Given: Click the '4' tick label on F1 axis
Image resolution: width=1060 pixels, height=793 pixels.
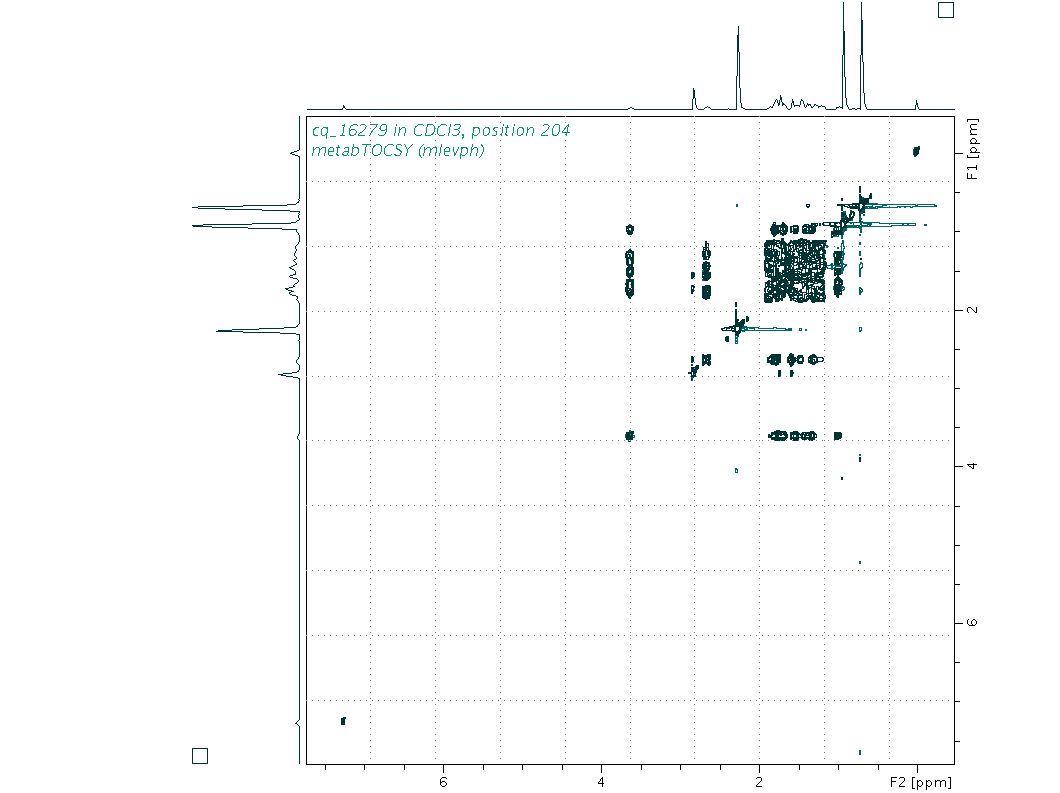Looking at the screenshot, I should tap(972, 466).
